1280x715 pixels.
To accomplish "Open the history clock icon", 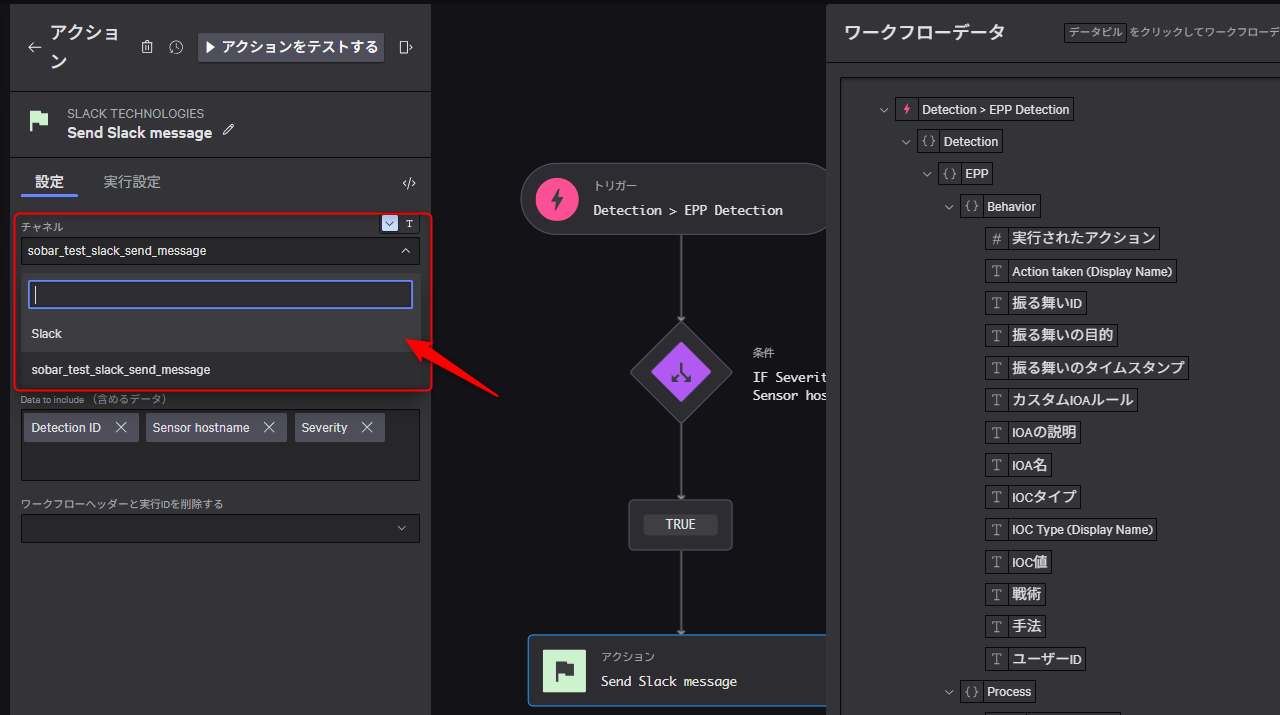I will (x=176, y=47).
